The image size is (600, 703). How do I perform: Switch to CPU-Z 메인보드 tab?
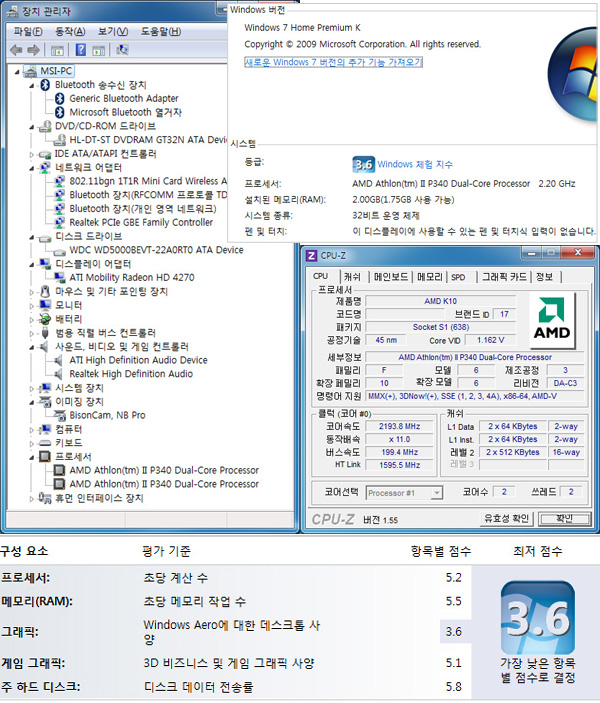[391, 277]
